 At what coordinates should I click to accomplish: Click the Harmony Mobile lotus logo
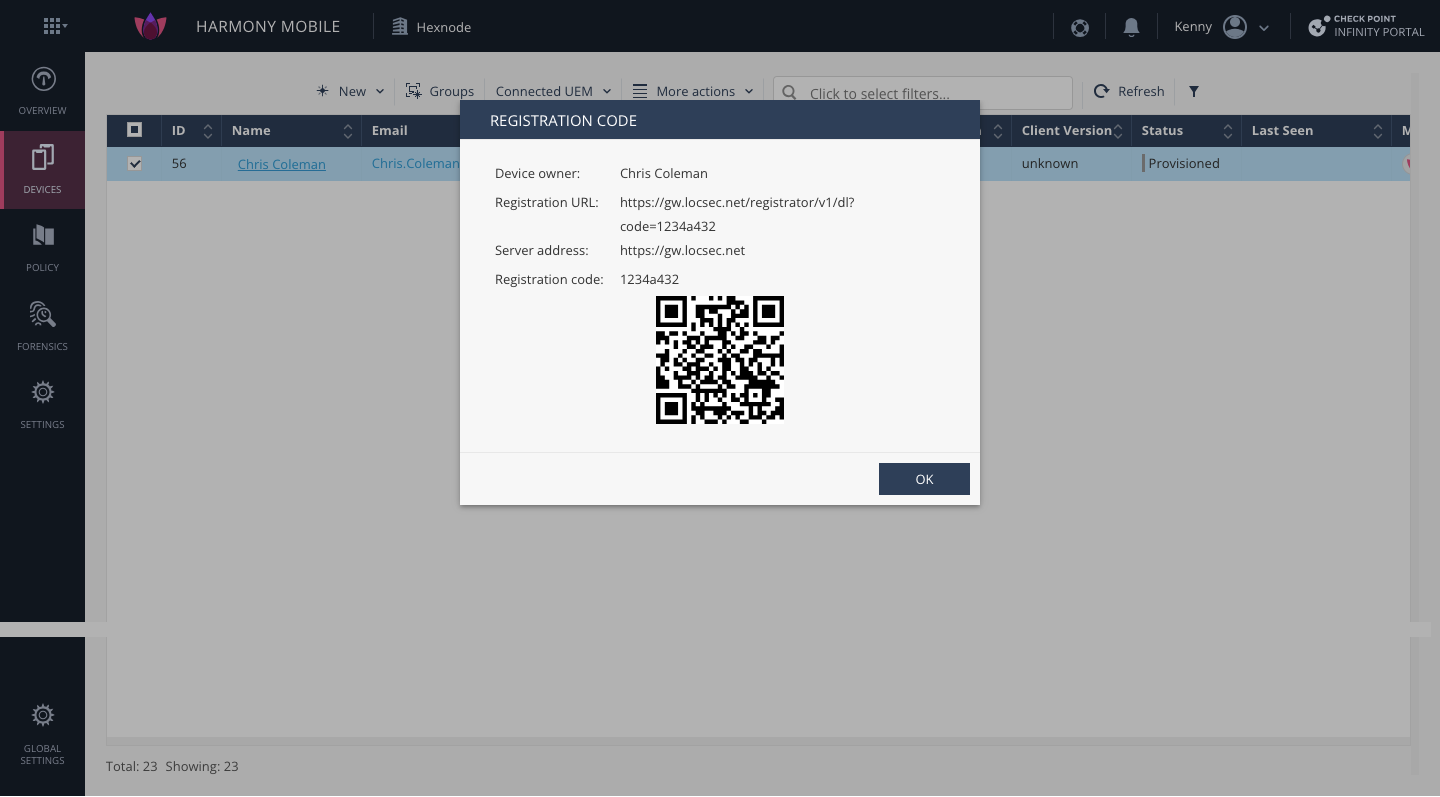(150, 26)
